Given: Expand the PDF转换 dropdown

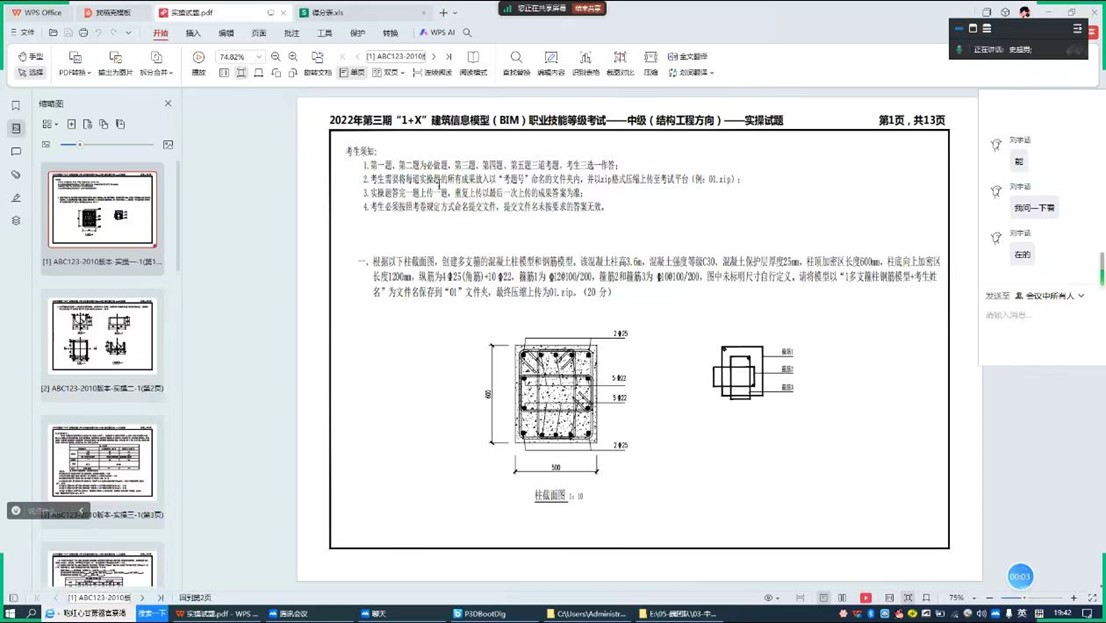Looking at the screenshot, I should (x=74, y=73).
